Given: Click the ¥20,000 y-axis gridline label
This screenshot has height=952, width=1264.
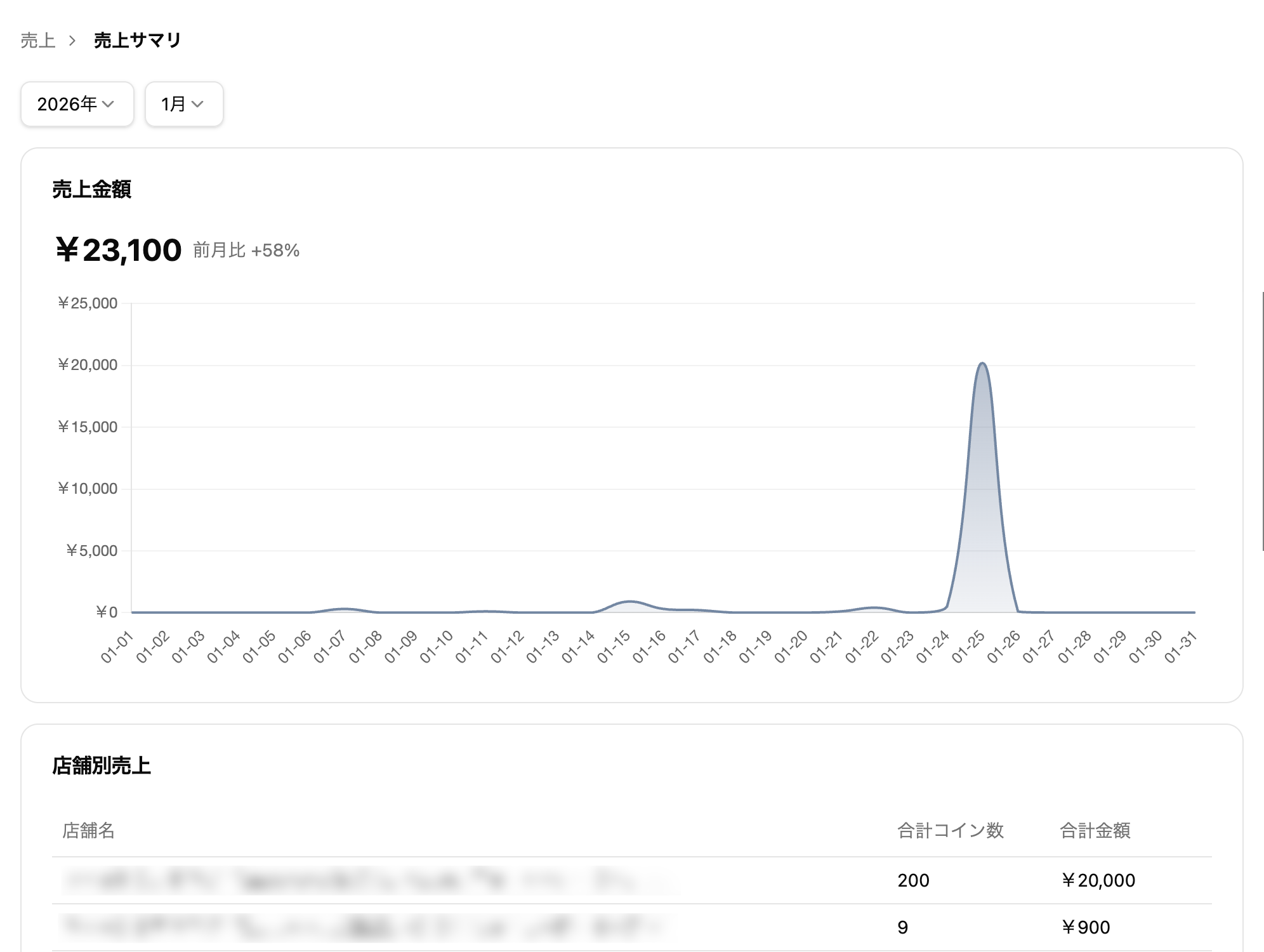Looking at the screenshot, I should pyautogui.click(x=88, y=365).
